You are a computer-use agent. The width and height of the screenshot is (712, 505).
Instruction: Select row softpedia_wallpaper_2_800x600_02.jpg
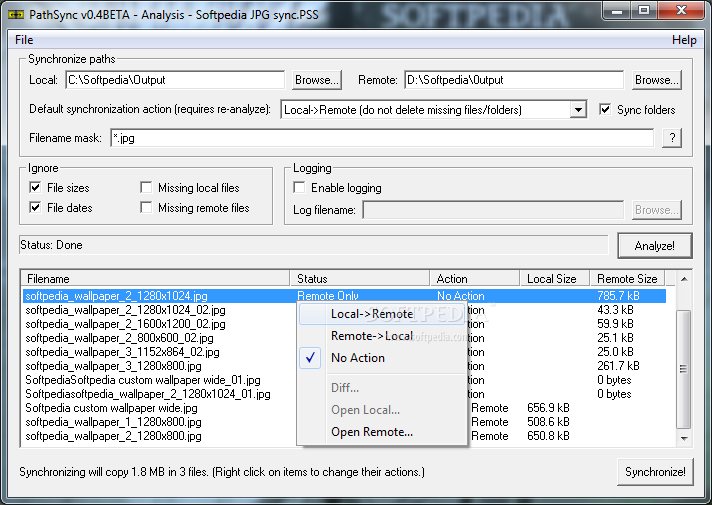344,338
